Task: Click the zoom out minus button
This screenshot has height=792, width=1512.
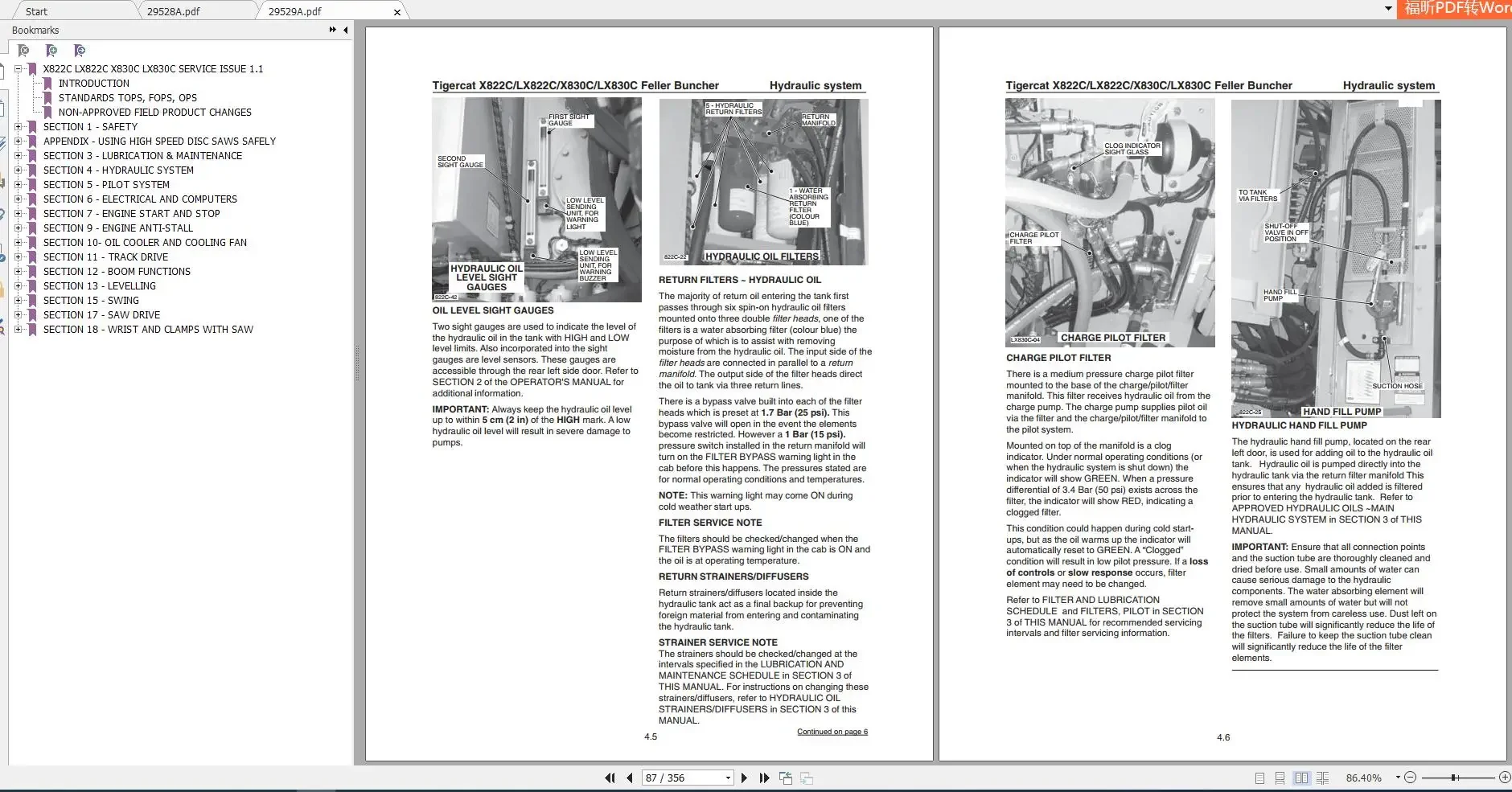Action: (1411, 778)
